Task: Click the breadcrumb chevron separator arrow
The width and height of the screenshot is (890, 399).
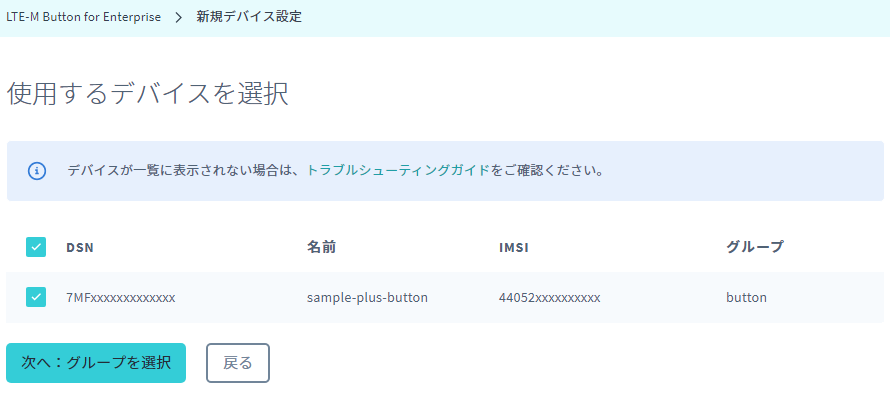Action: click(179, 17)
